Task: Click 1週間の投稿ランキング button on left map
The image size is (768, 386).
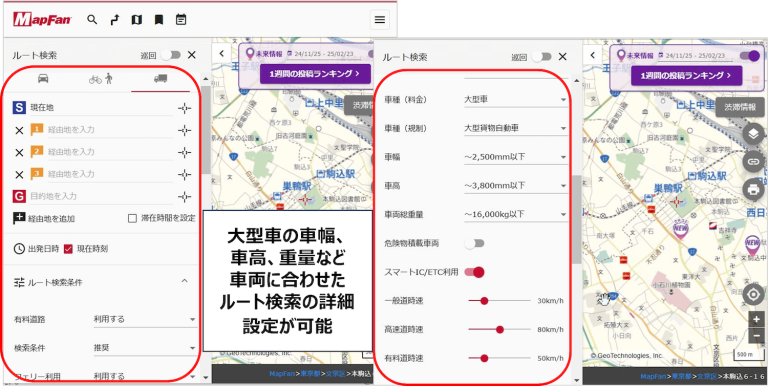Action: tap(315, 74)
